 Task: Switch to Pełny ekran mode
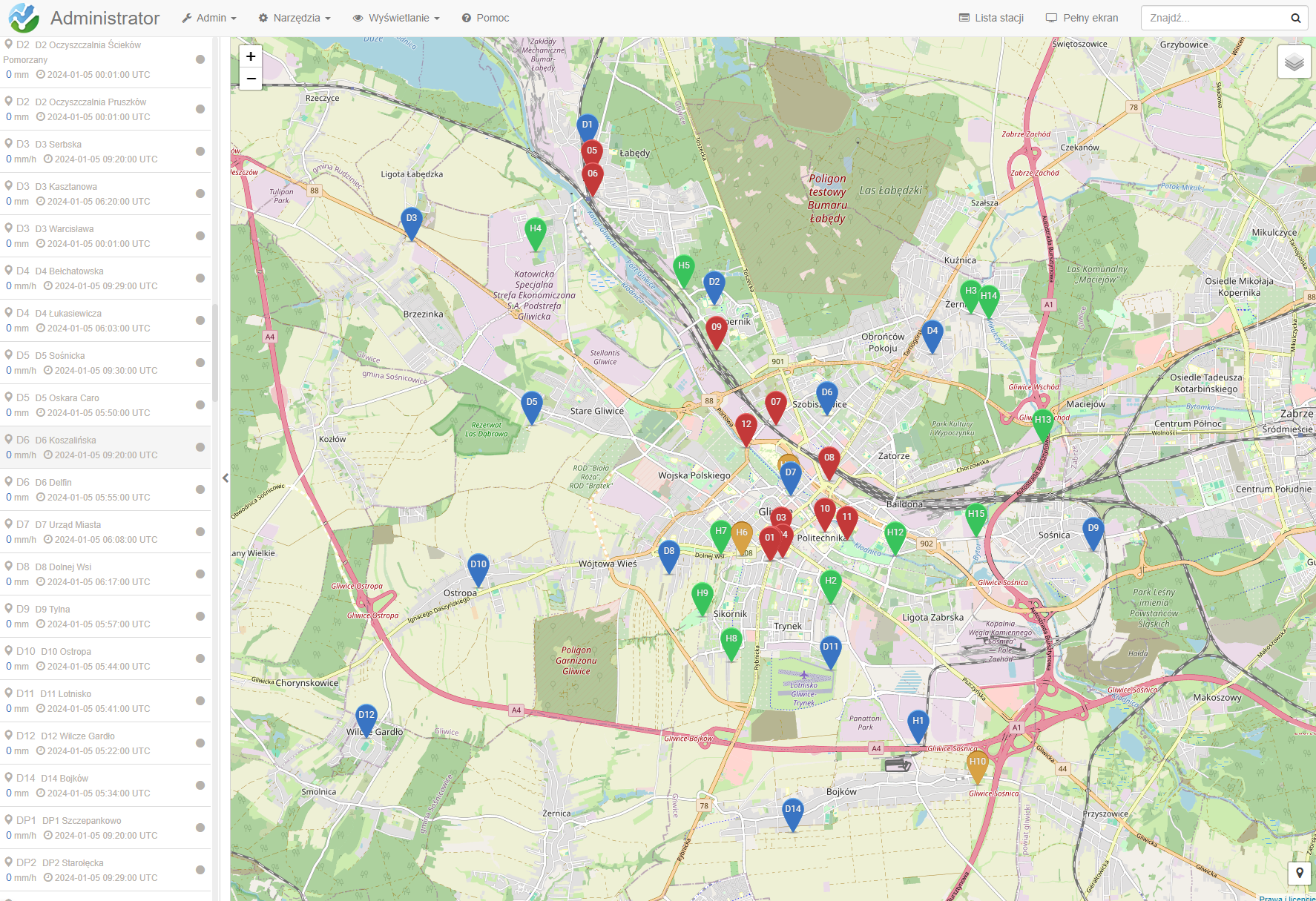pyautogui.click(x=1082, y=19)
